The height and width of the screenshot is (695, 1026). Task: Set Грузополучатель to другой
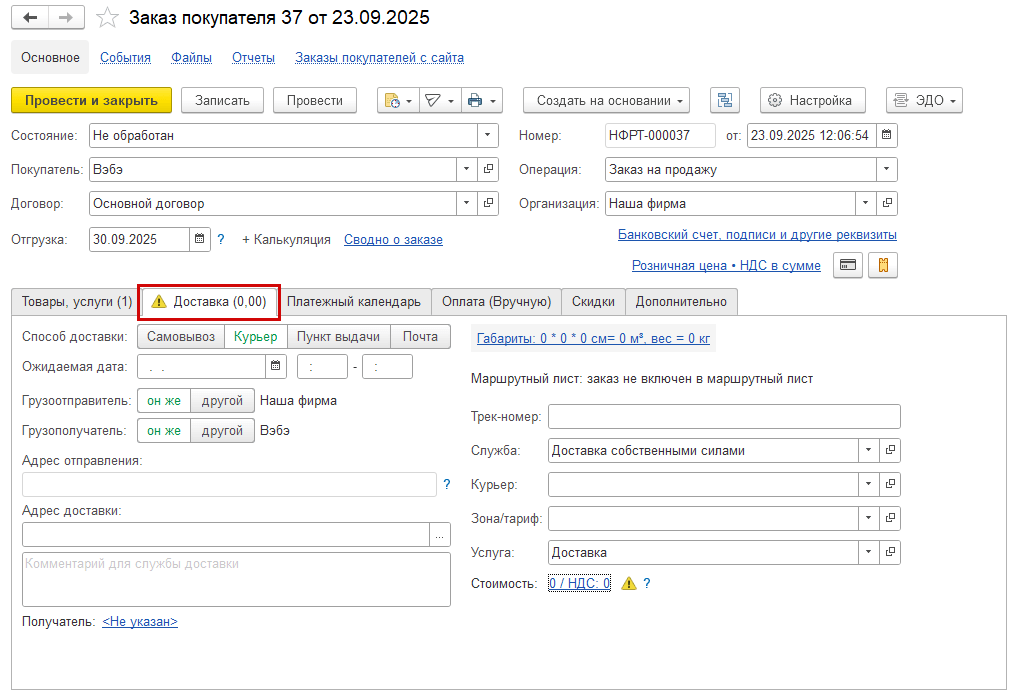[x=222, y=430]
